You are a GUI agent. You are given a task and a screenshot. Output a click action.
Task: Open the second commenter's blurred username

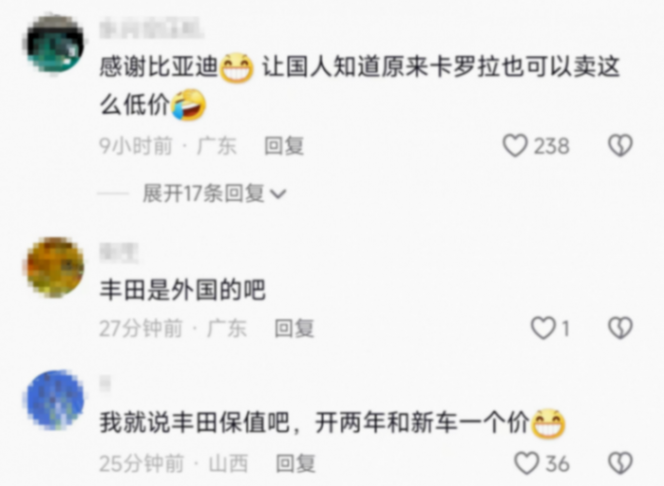119,253
